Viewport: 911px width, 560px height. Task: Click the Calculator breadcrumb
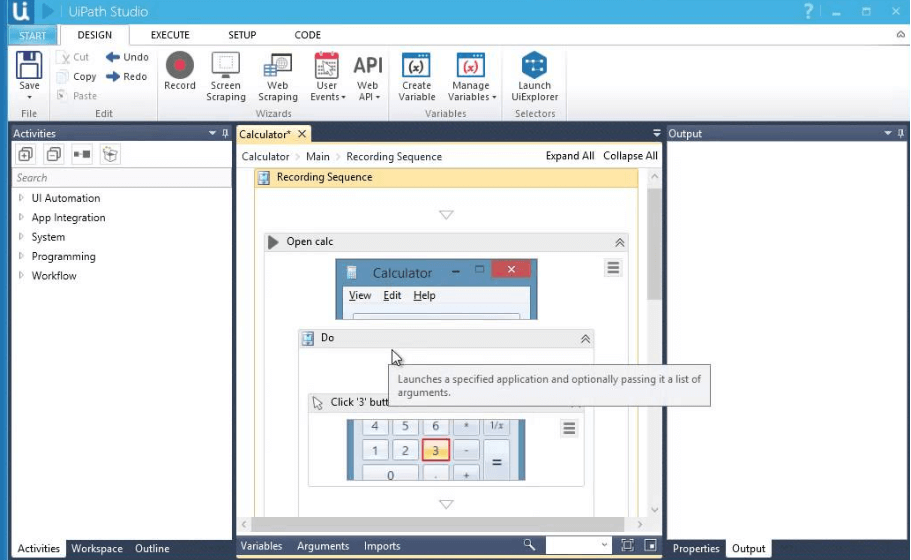pos(266,156)
